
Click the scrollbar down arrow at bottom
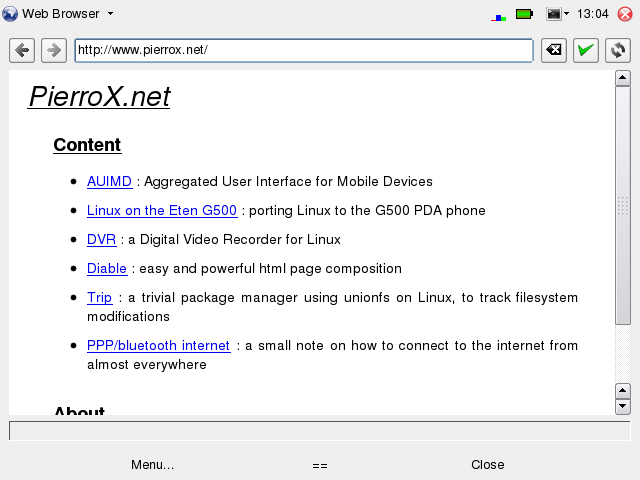(623, 407)
